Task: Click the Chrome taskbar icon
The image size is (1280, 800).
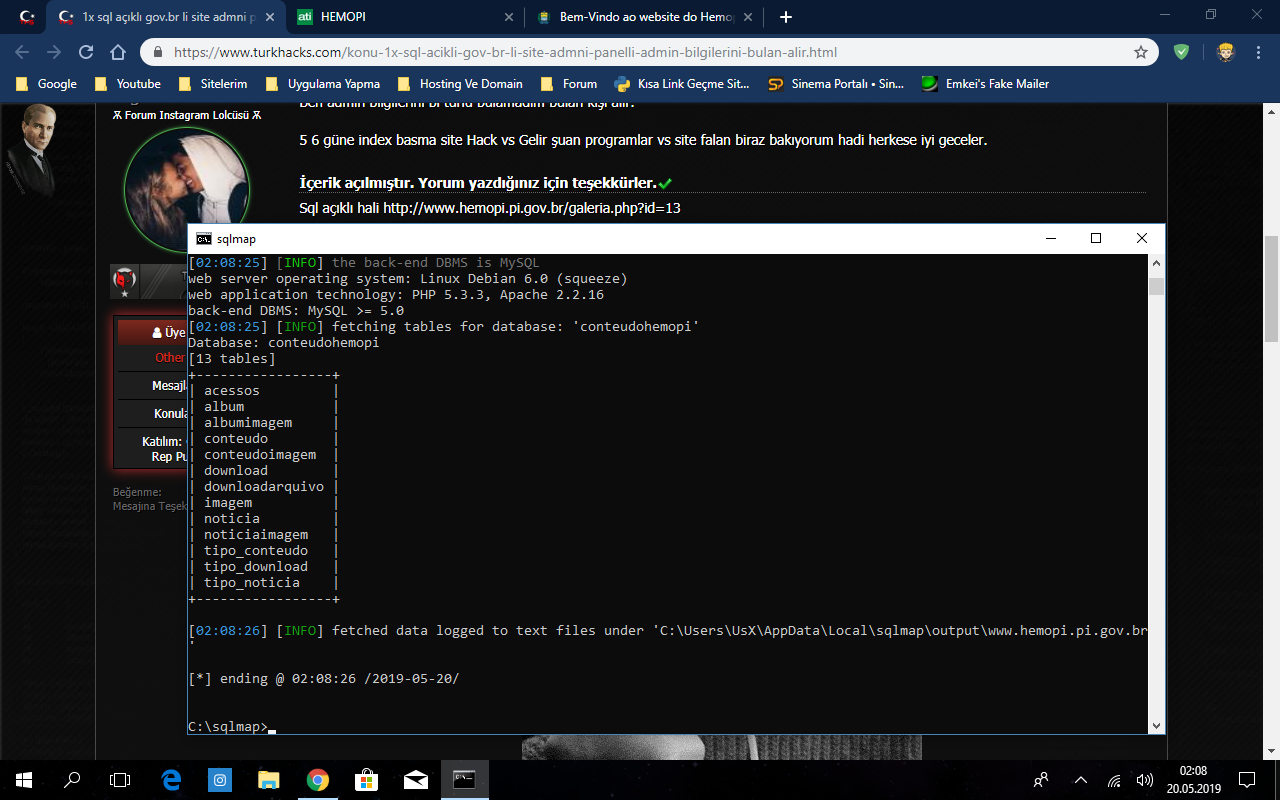Action: click(x=318, y=779)
